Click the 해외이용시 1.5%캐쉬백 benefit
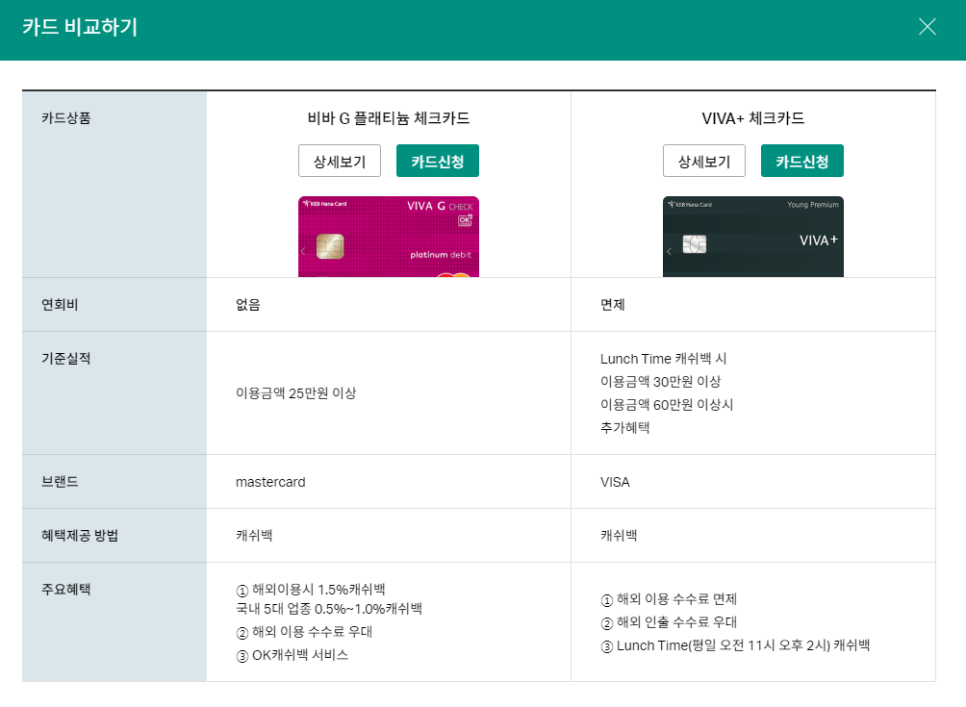The height and width of the screenshot is (707, 966). 310,589
